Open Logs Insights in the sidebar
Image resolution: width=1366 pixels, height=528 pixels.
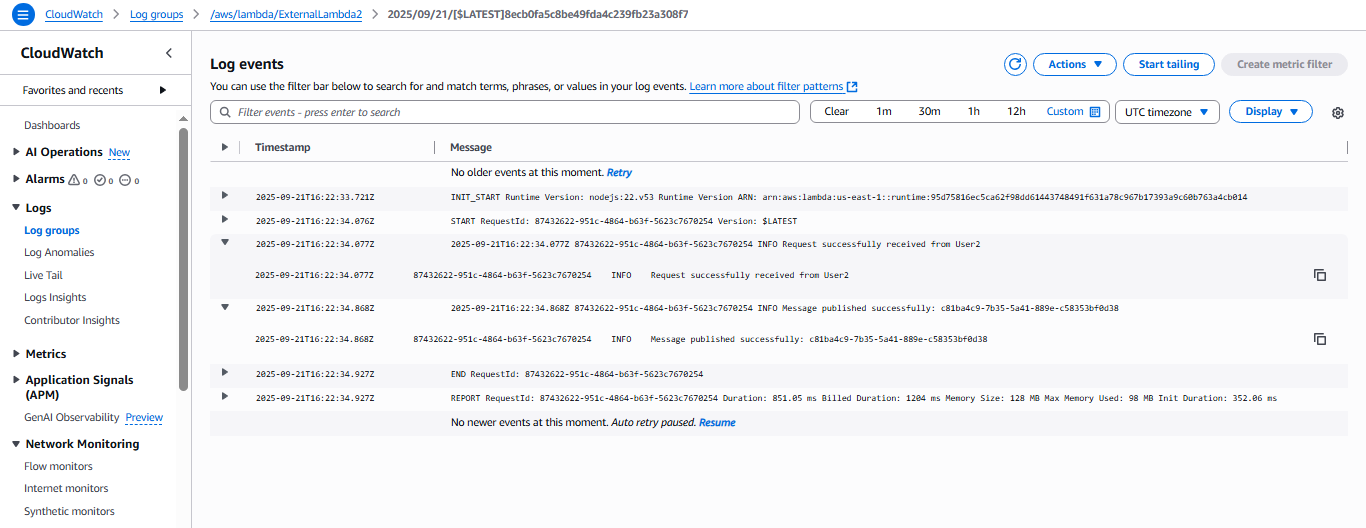(55, 298)
